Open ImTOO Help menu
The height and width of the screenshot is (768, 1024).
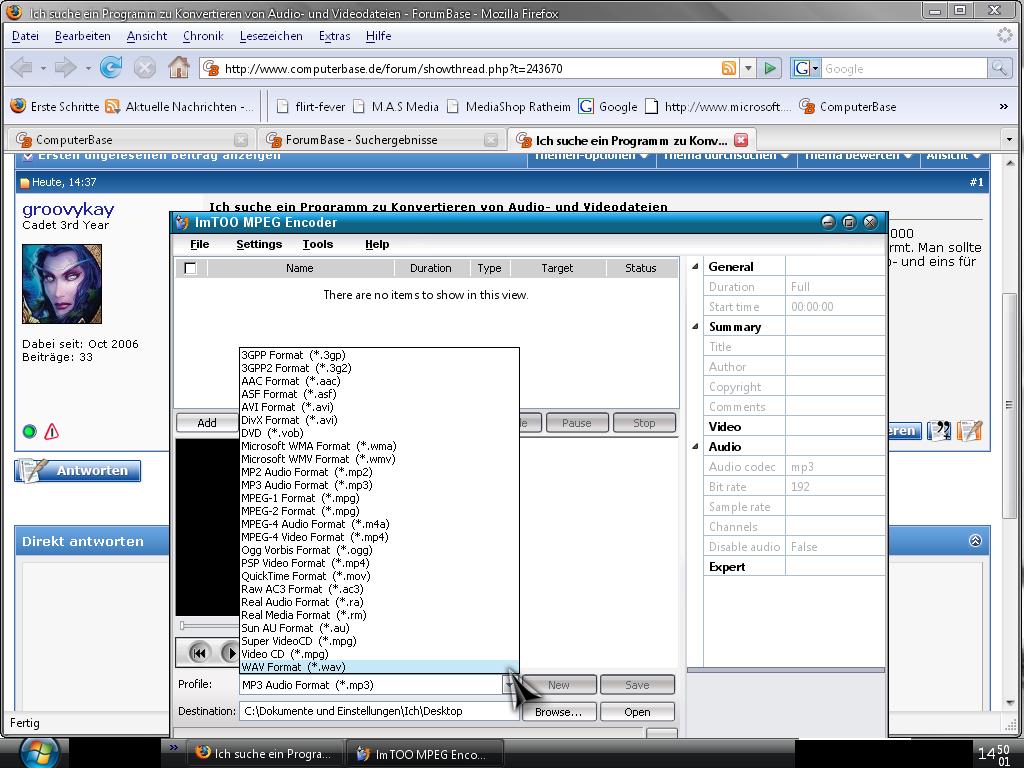click(x=377, y=244)
